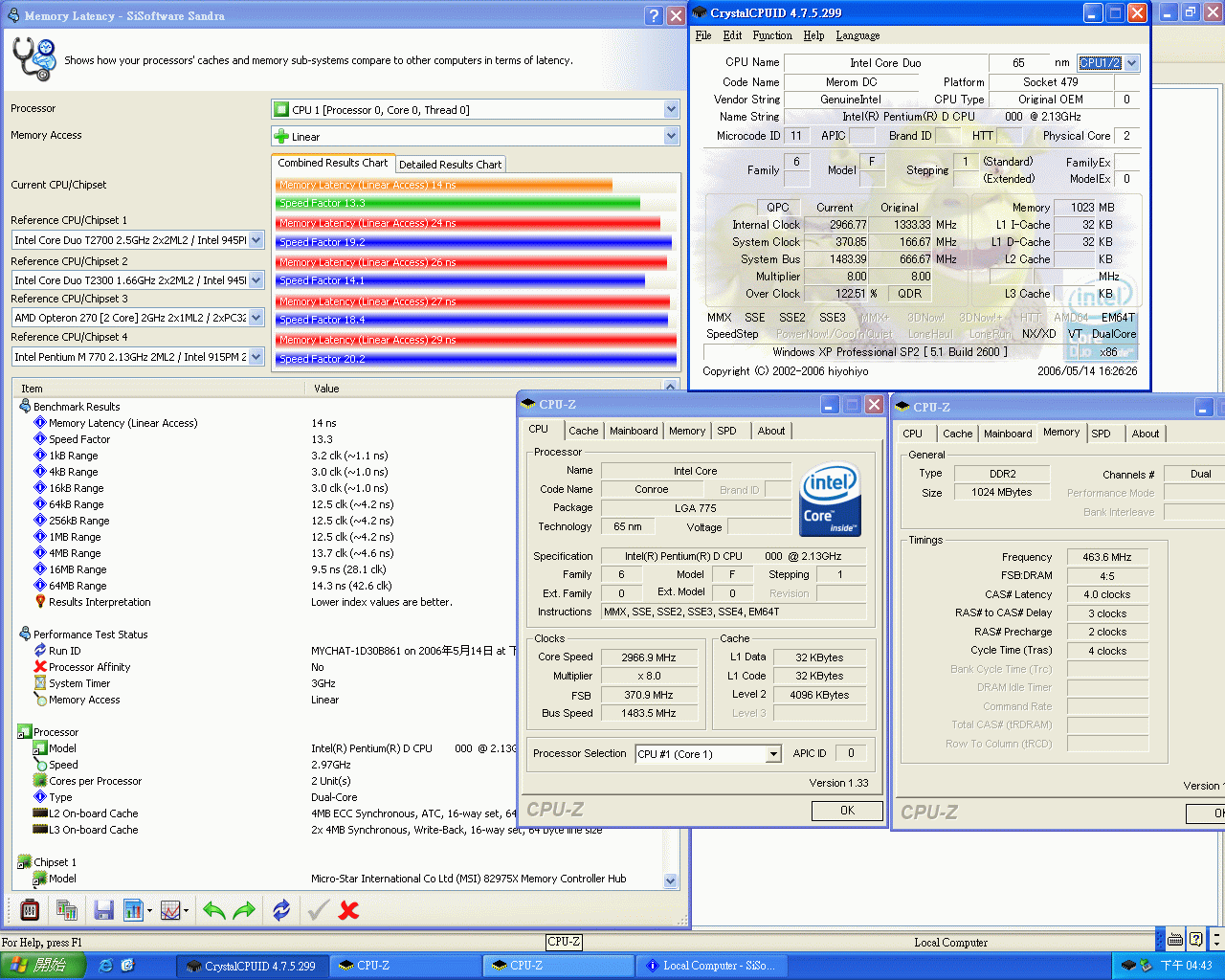This screenshot has width=1225, height=980.
Task: Open Reference CPU/Chipset 2 dropdown
Action: [256, 279]
